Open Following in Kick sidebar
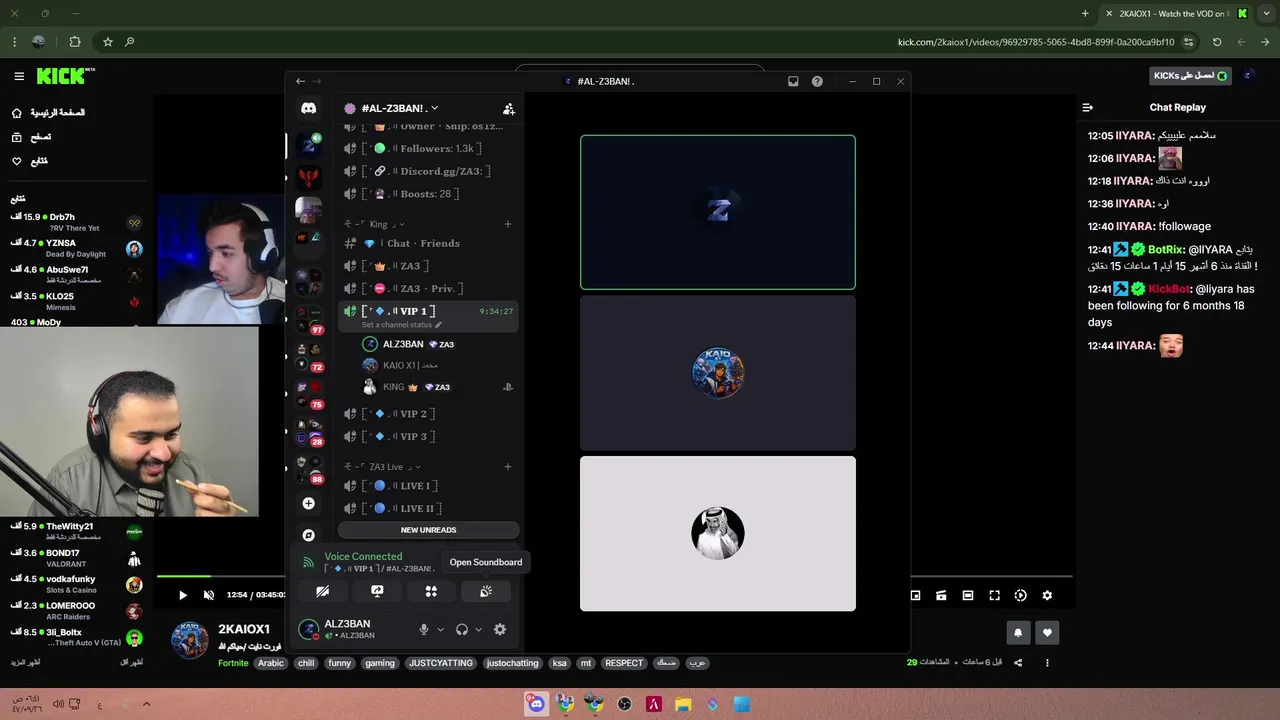This screenshot has width=1280, height=720. tap(29, 161)
